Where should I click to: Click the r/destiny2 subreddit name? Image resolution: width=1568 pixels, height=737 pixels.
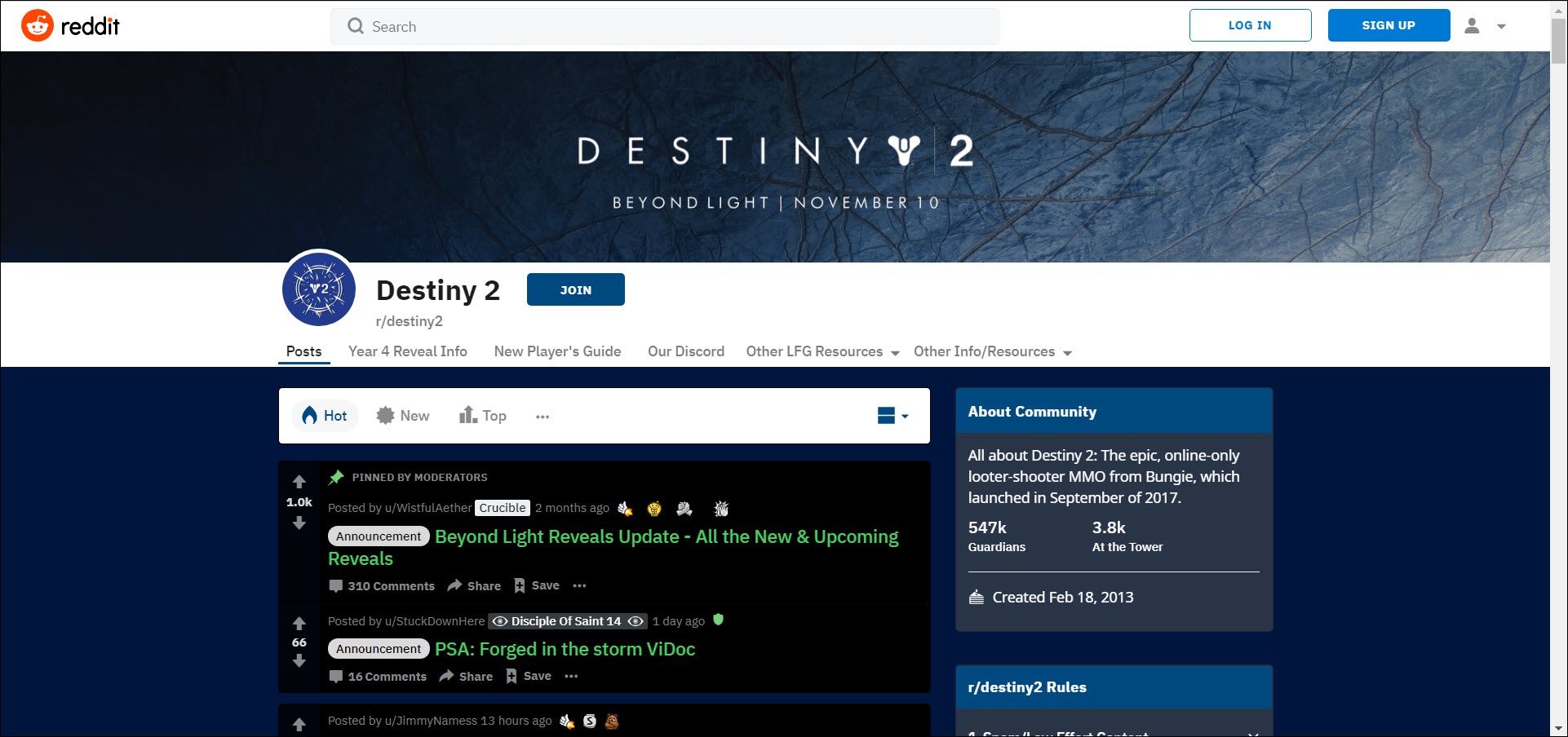(x=410, y=321)
